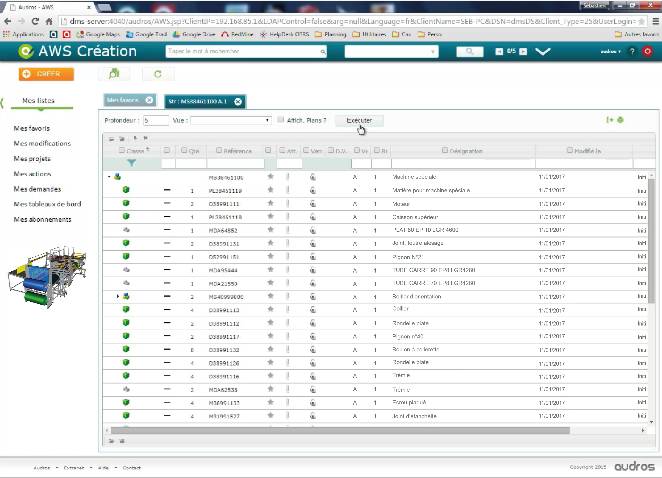Click the red power logout icon
Viewport: 662px width, 478px height.
pos(648,51)
